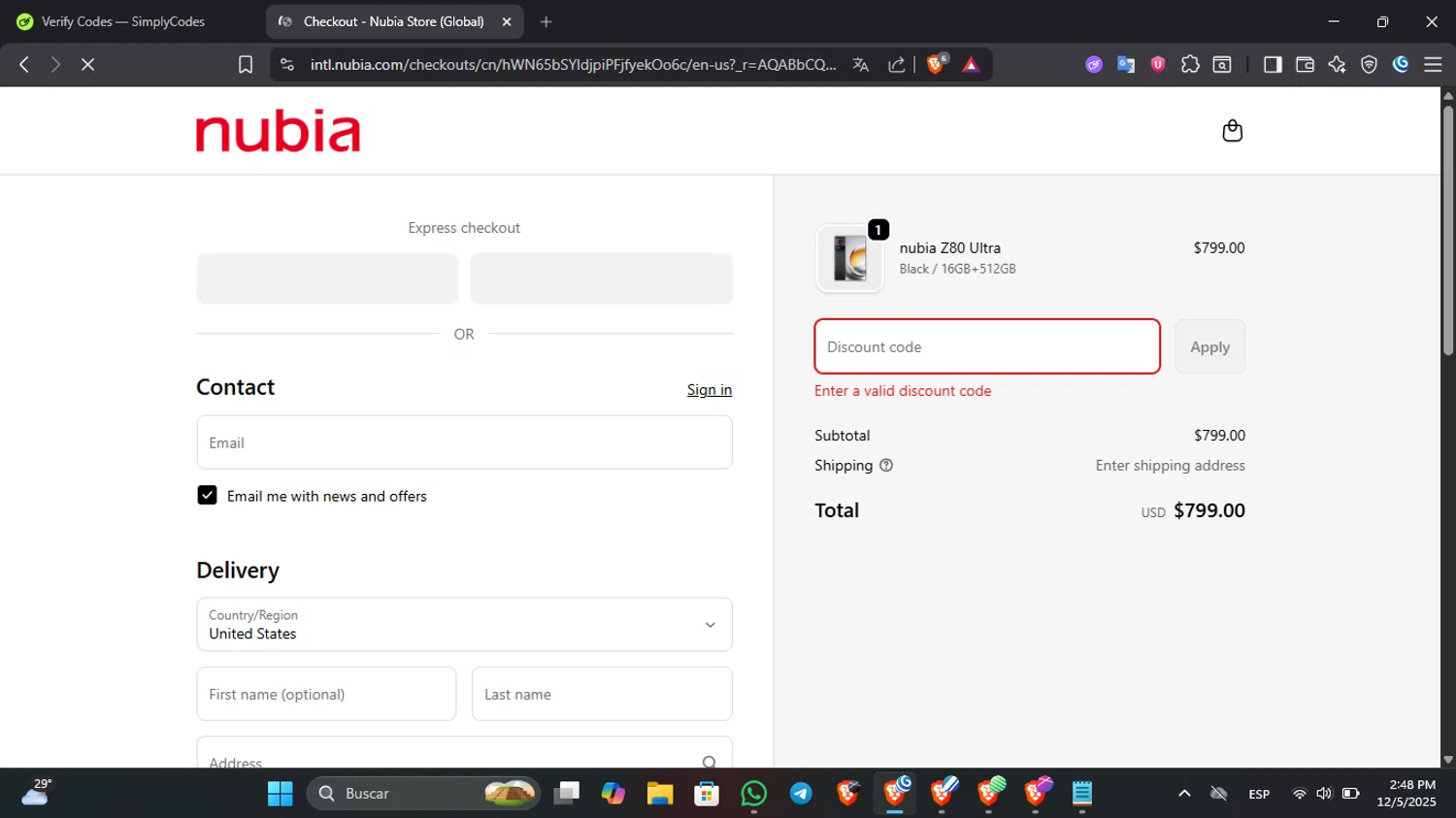Click the second express checkout button
1456x818 pixels.
(x=602, y=278)
